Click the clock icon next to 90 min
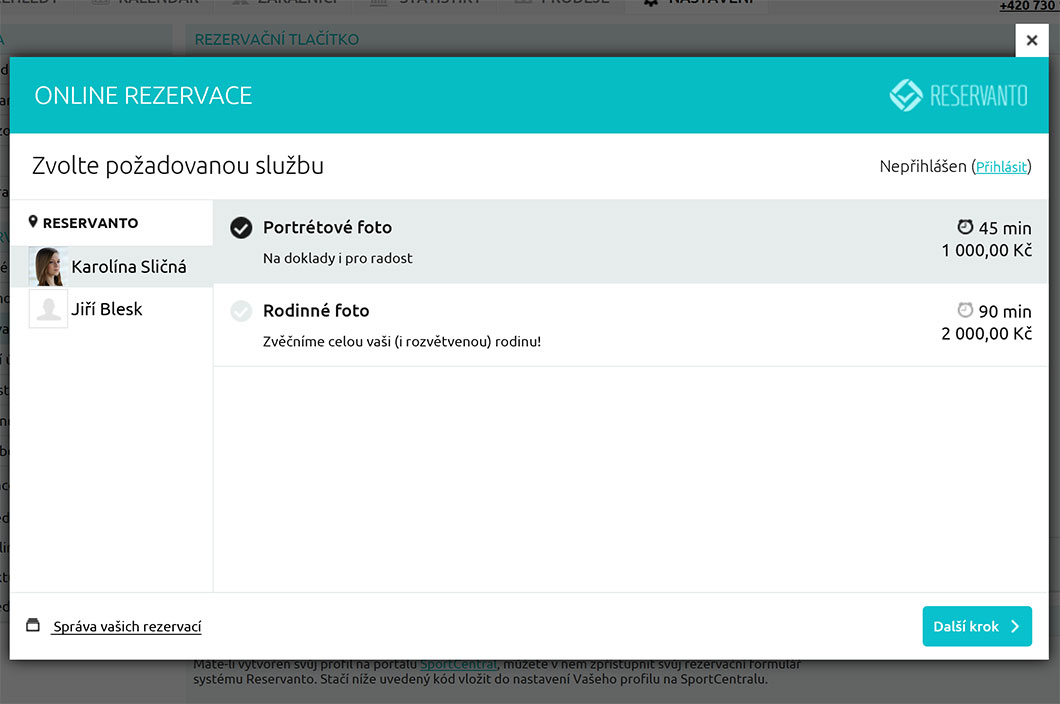This screenshot has width=1060, height=704. [x=965, y=310]
